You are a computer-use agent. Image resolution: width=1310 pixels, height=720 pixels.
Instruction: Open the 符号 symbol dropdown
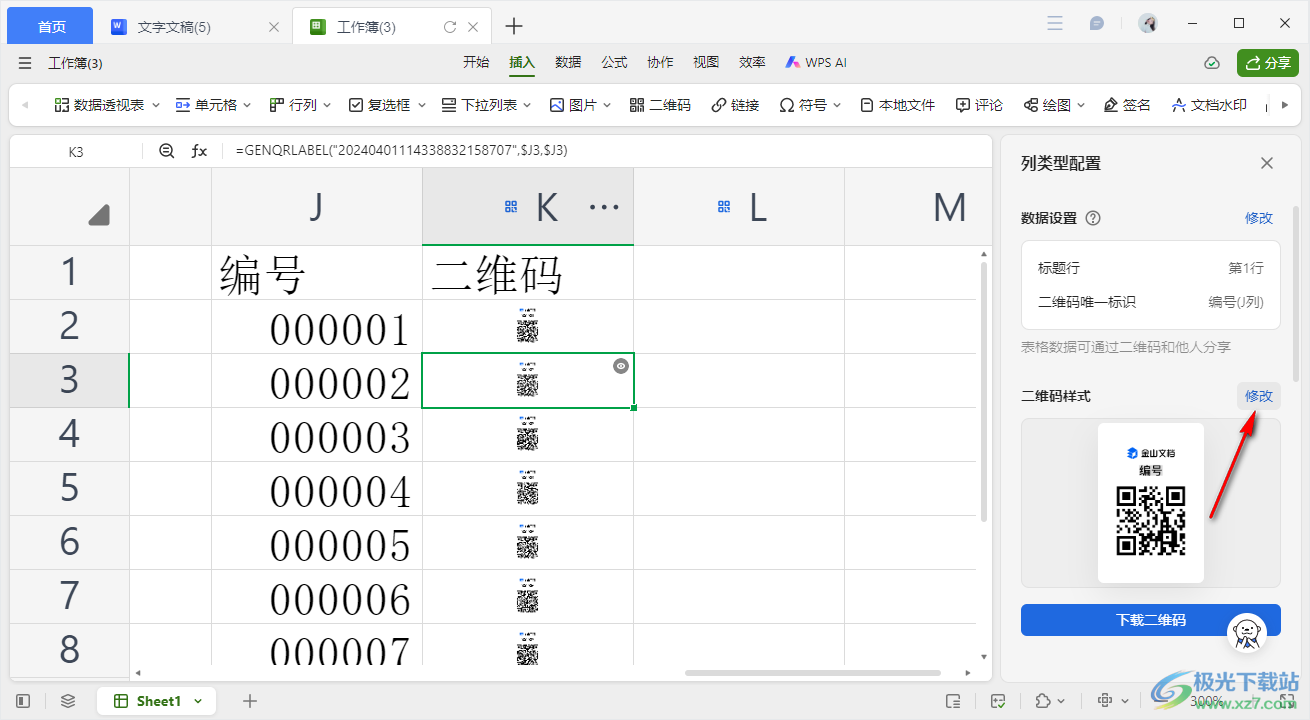810,105
